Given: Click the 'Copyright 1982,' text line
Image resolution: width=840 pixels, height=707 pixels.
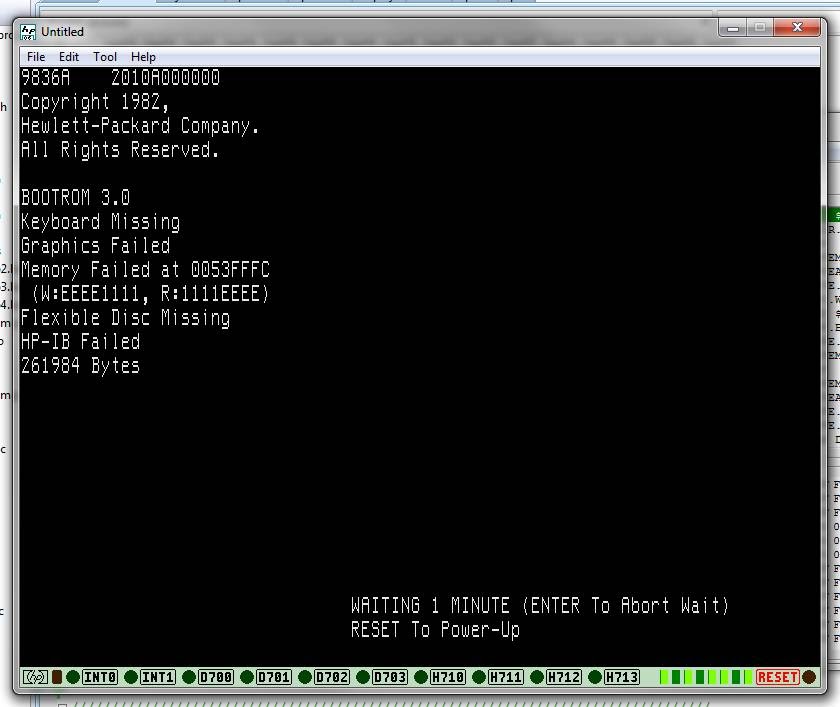Looking at the screenshot, I should point(95,102).
